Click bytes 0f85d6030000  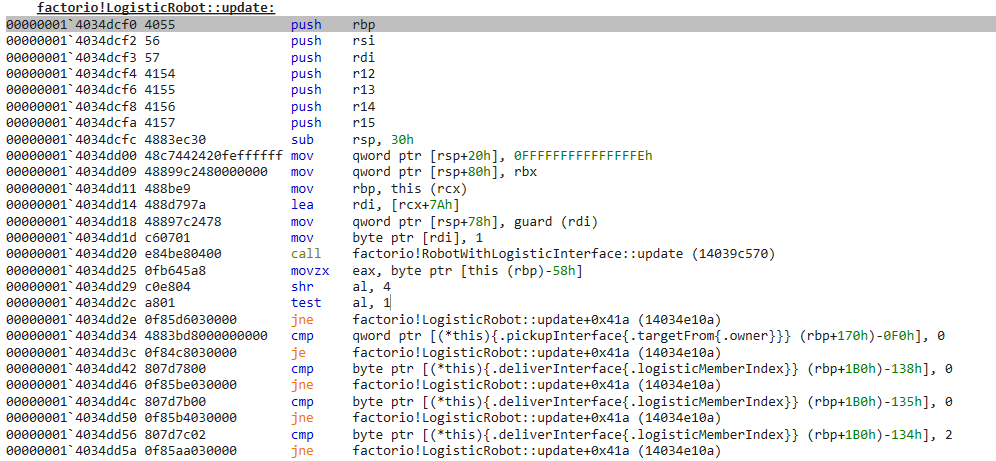[190, 319]
